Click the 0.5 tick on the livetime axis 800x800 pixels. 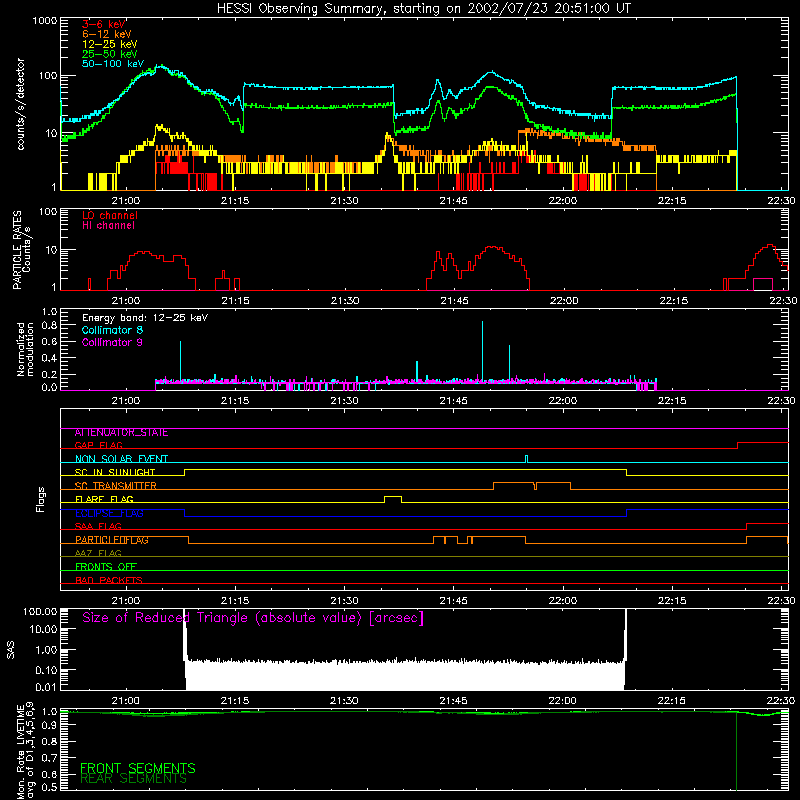pos(50,787)
